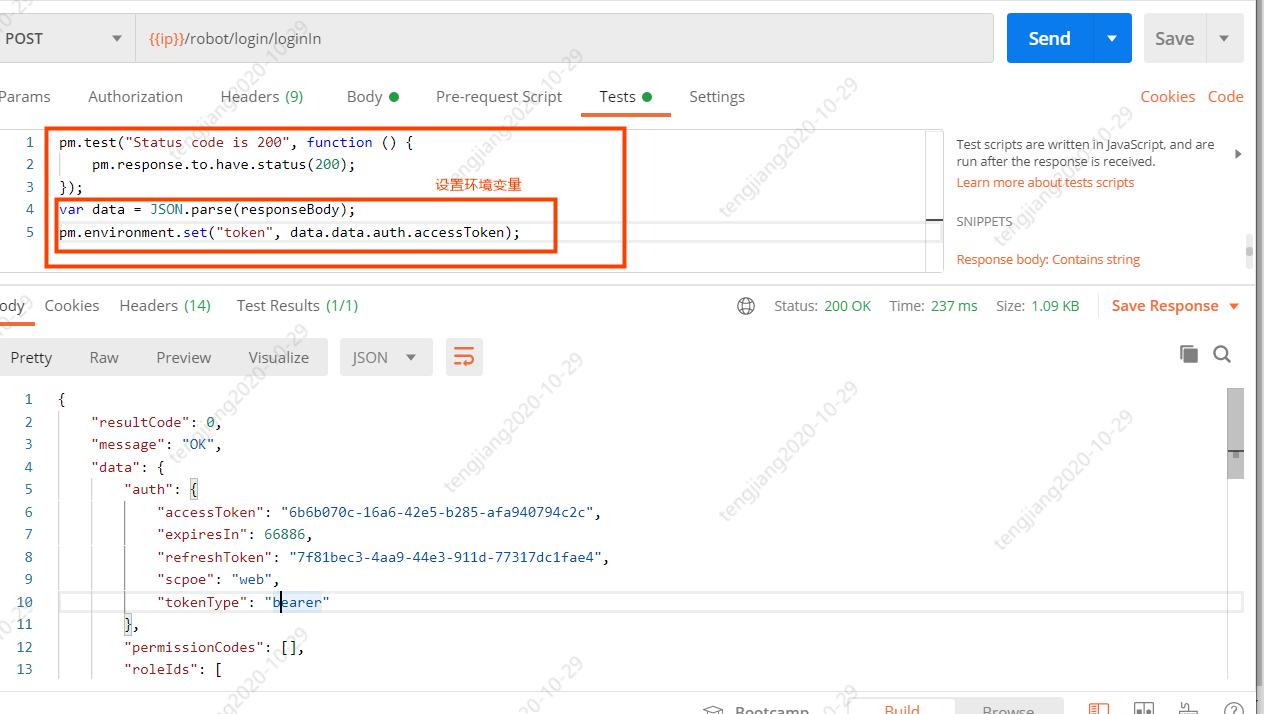
Task: Open the Params tab
Action: pyautogui.click(x=25, y=97)
